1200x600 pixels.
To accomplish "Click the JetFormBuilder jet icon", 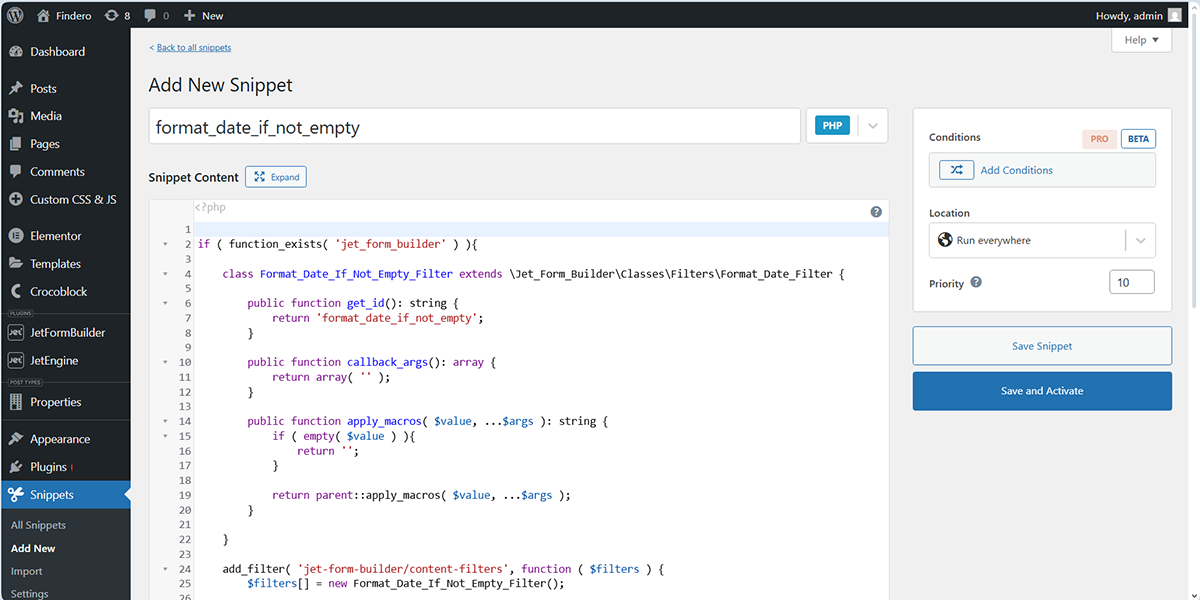I will (x=16, y=332).
